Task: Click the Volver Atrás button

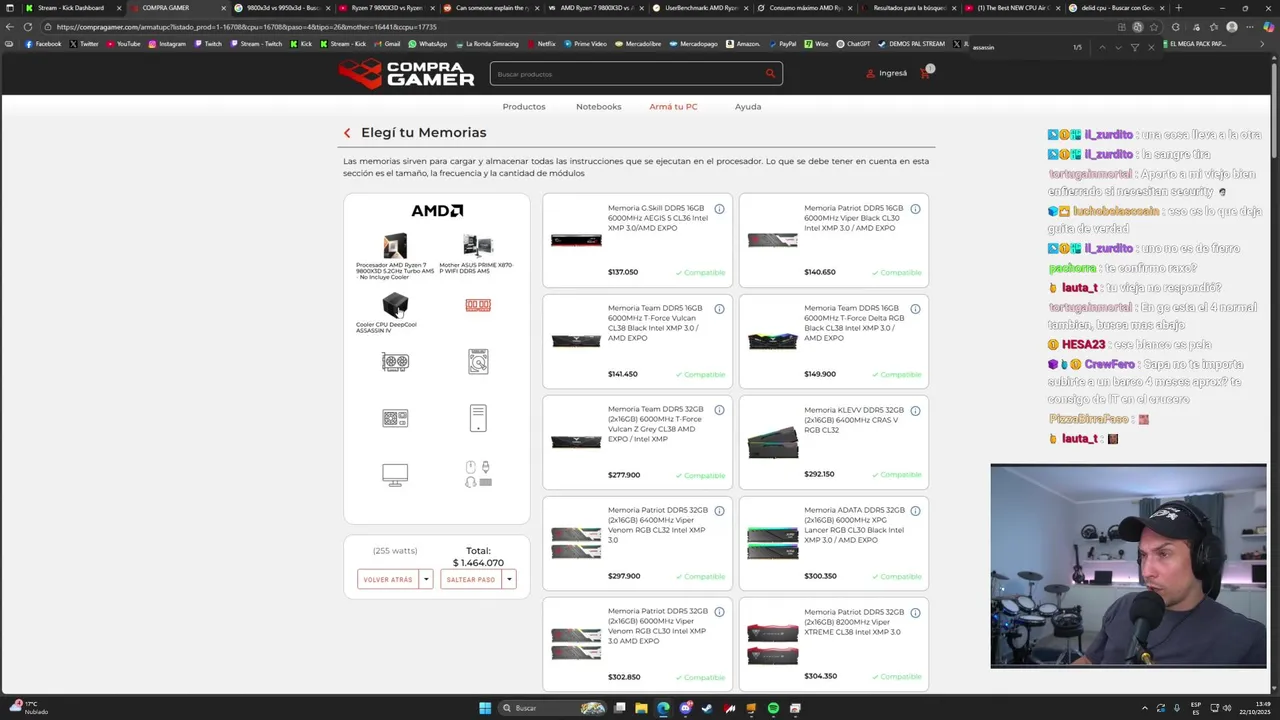Action: pyautogui.click(x=388, y=579)
